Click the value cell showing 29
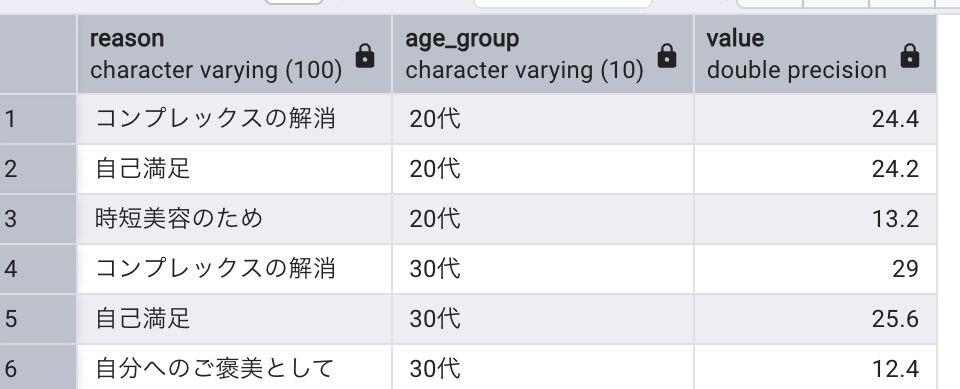Viewport: 960px width, 389px height. point(816,269)
